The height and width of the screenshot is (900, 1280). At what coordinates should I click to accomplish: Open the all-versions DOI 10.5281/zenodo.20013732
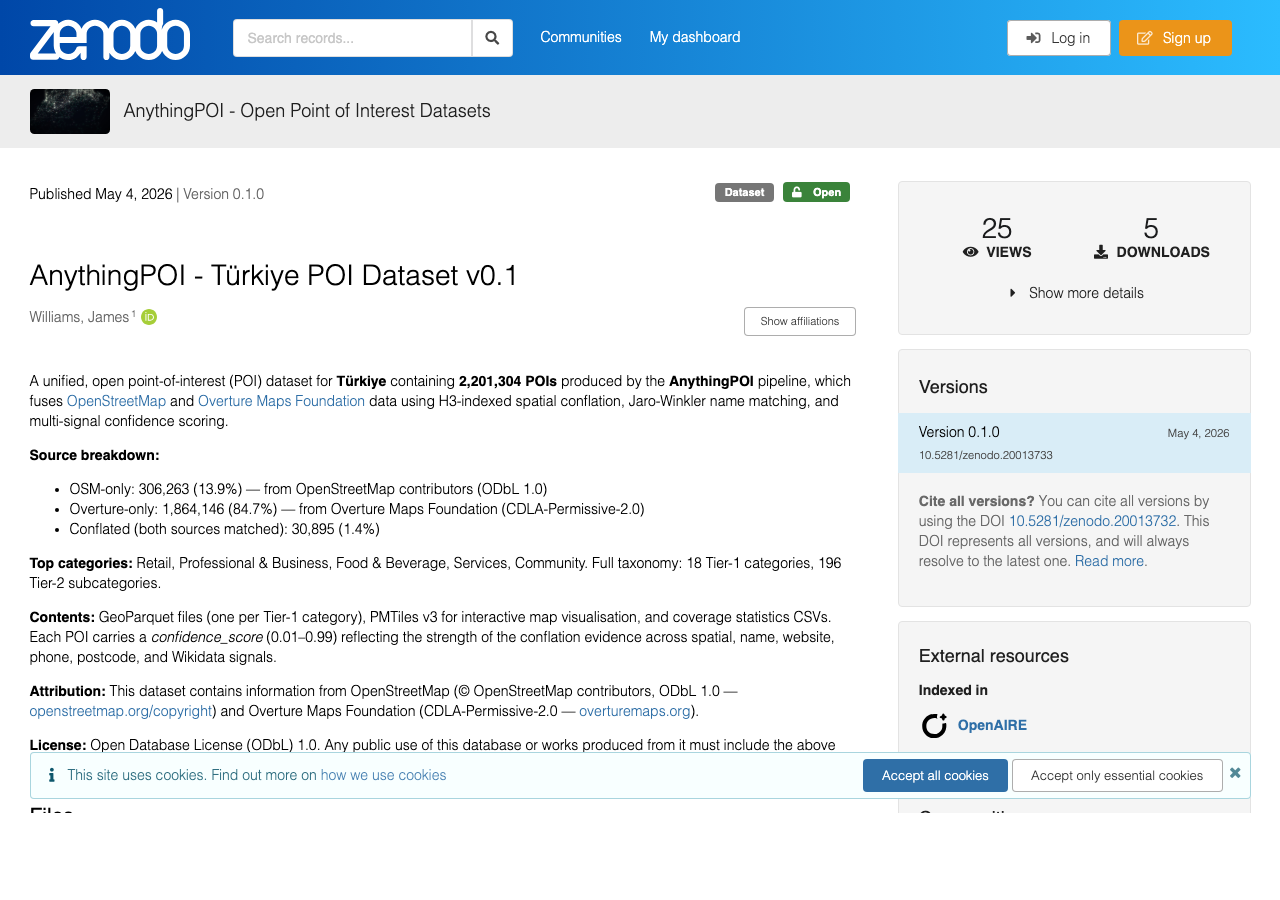[x=1092, y=521]
